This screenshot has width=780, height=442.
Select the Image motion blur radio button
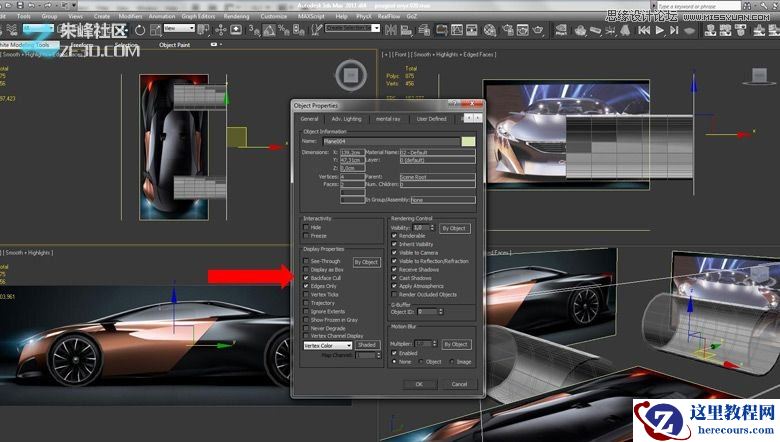(x=452, y=362)
